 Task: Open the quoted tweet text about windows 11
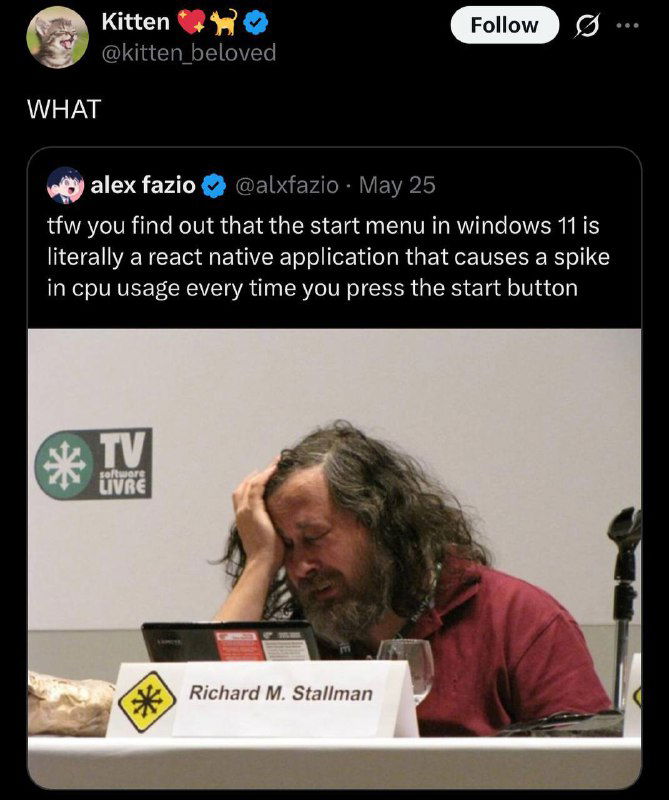329,257
